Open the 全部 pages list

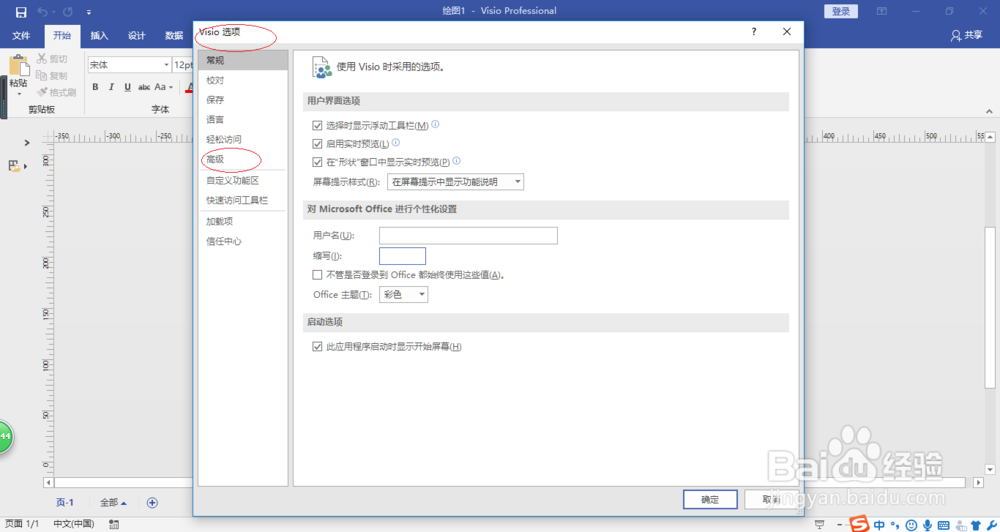click(x=113, y=503)
